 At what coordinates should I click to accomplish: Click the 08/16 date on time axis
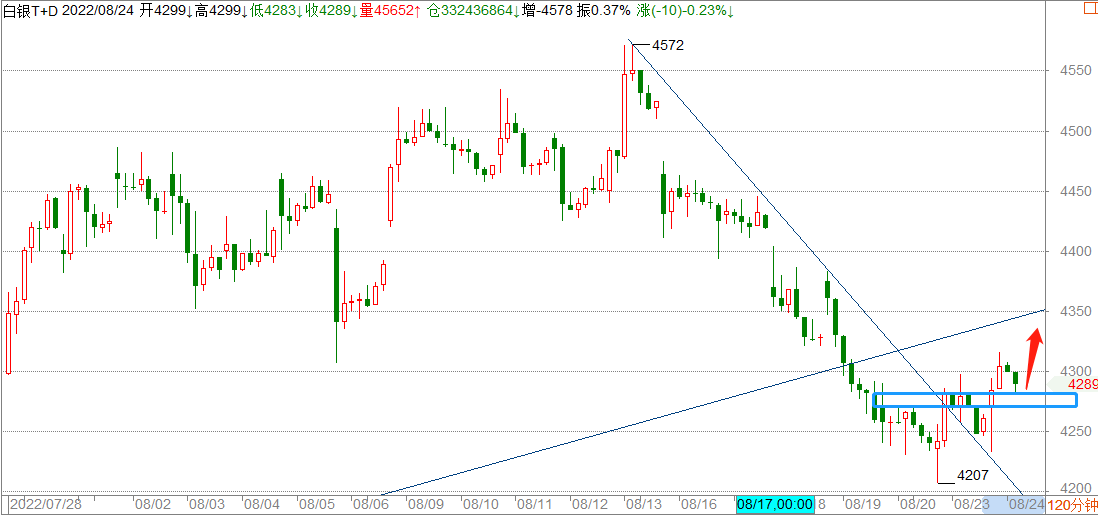(698, 504)
